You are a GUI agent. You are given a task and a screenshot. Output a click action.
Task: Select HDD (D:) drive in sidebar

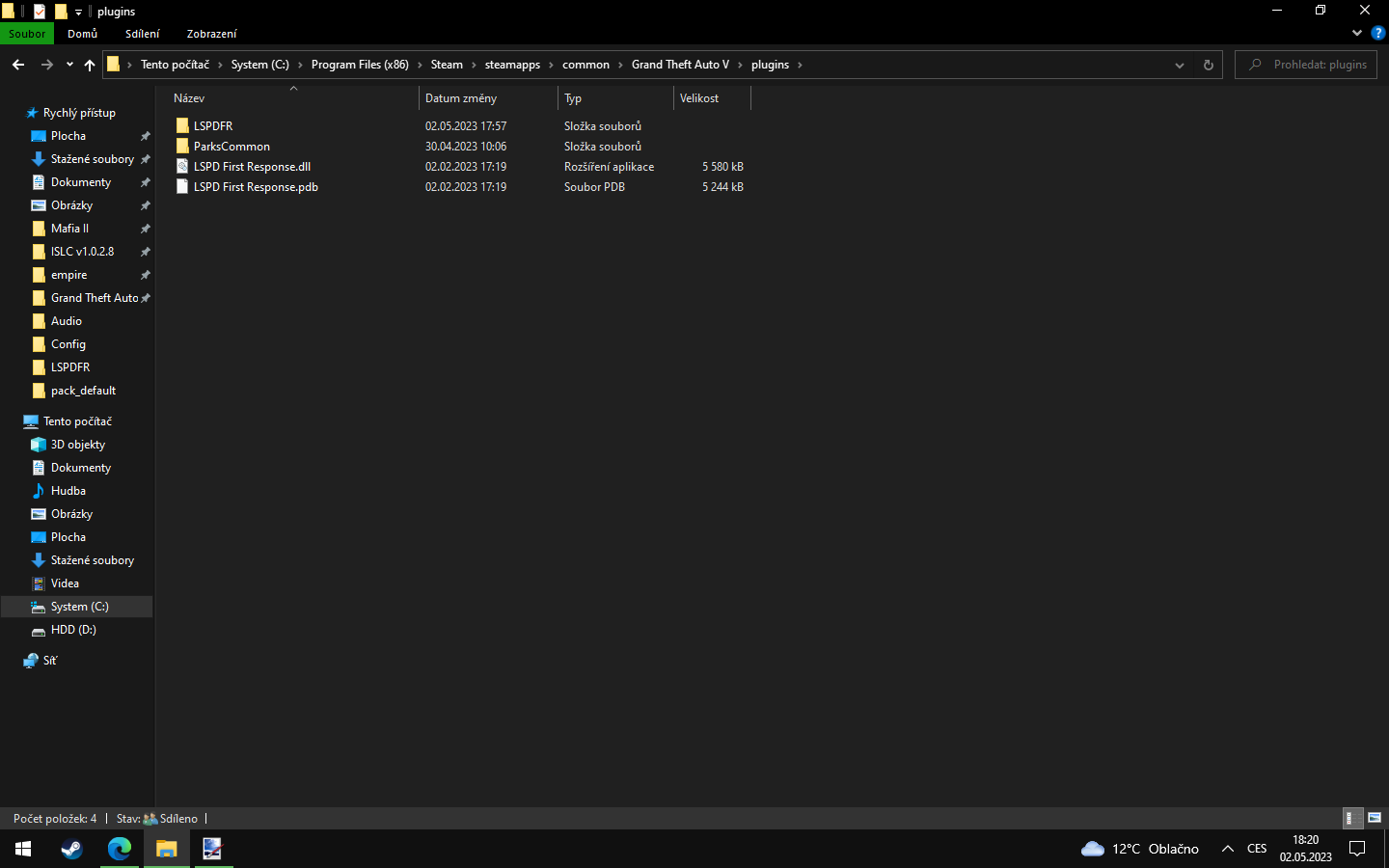click(73, 630)
